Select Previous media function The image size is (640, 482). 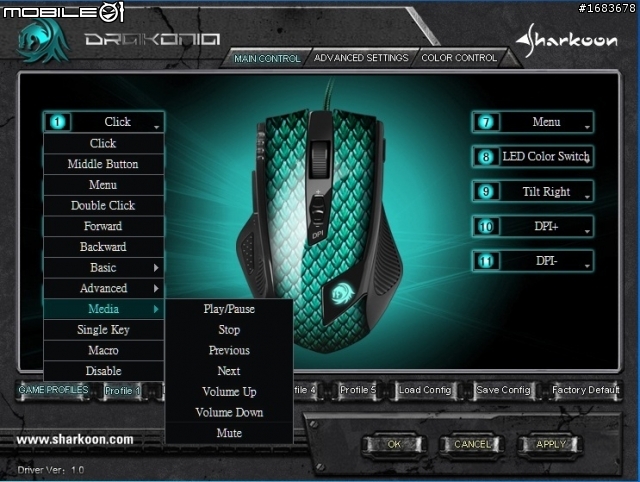click(229, 350)
